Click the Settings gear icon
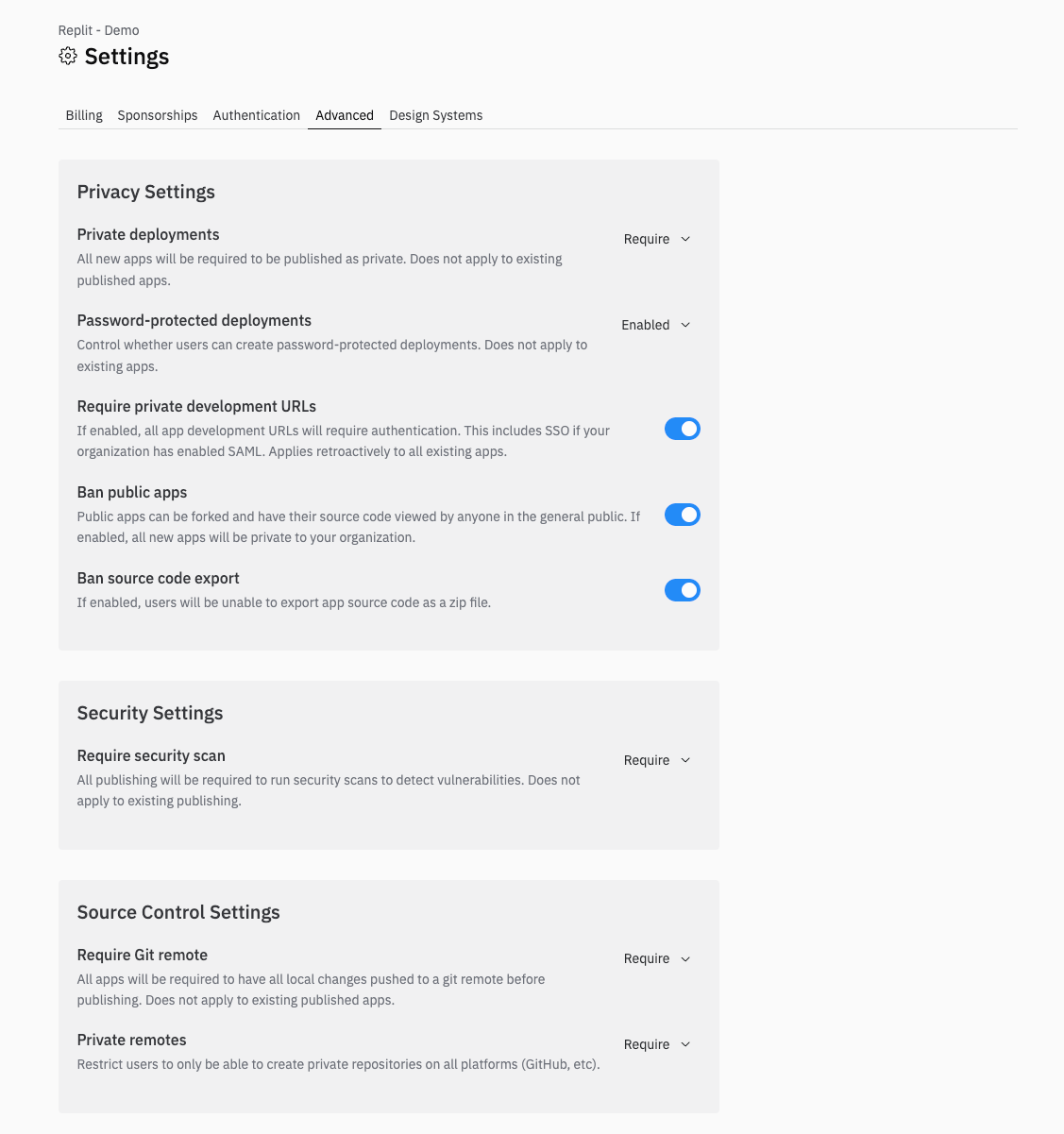The width and height of the screenshot is (1064, 1134). (67, 56)
